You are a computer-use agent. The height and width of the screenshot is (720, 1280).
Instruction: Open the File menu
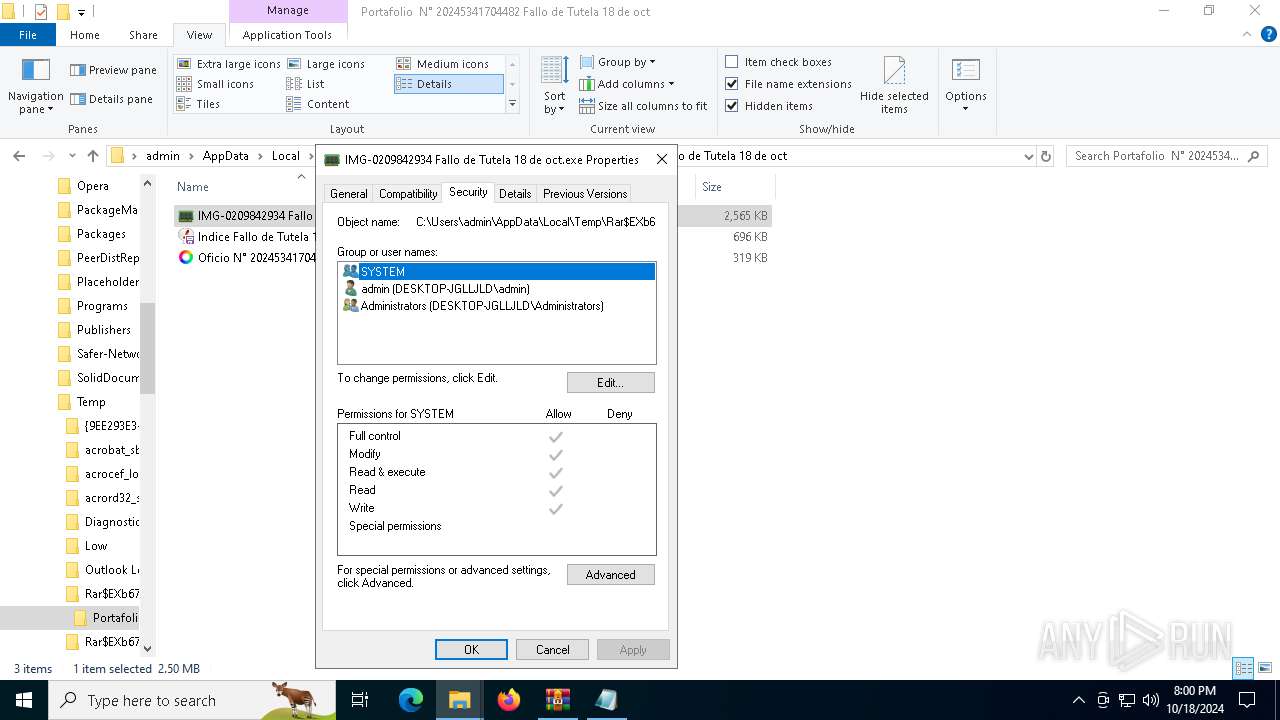tap(28, 35)
